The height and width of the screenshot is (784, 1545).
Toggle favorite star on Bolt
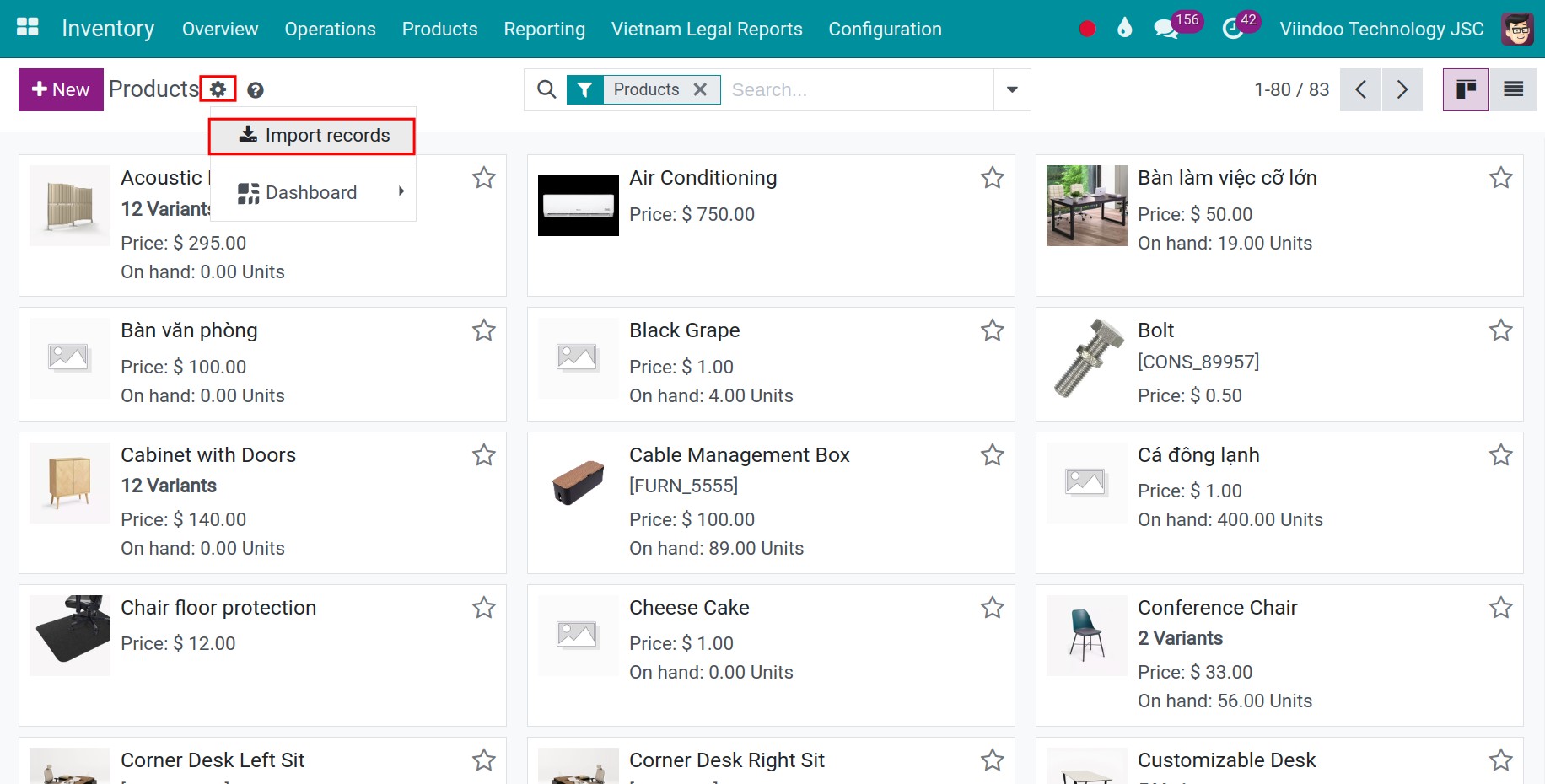[x=1501, y=330]
